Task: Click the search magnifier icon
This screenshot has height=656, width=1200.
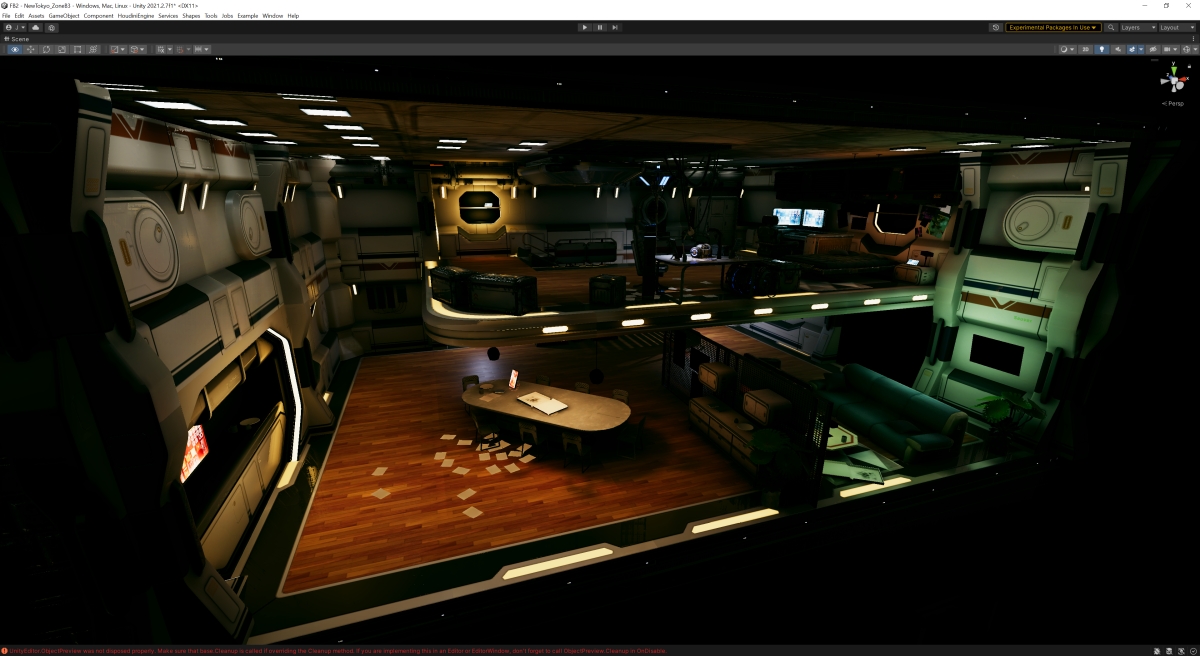Action: 1111,28
